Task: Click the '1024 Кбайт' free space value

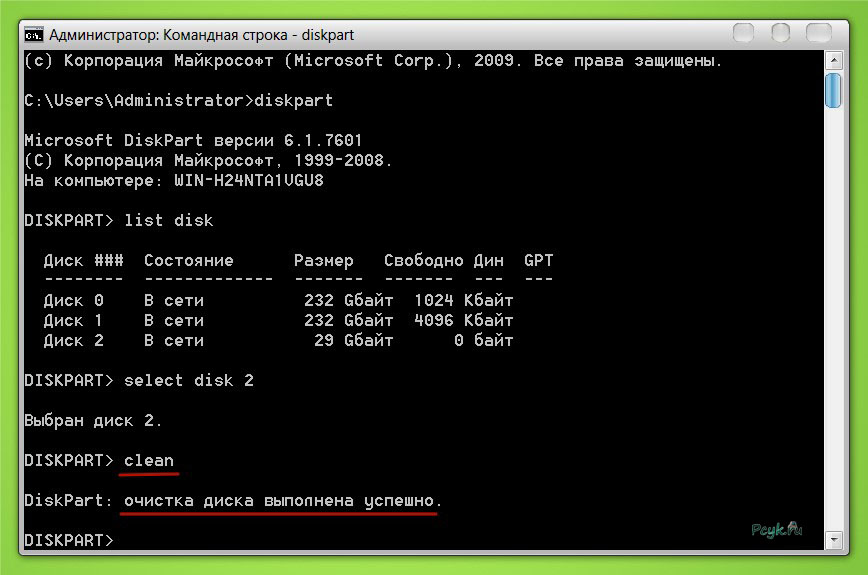Action: coord(464,301)
